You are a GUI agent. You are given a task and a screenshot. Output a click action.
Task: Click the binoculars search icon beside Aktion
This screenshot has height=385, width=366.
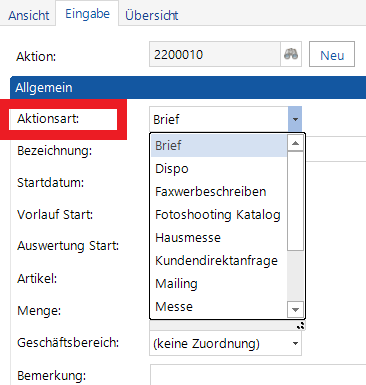[291, 54]
